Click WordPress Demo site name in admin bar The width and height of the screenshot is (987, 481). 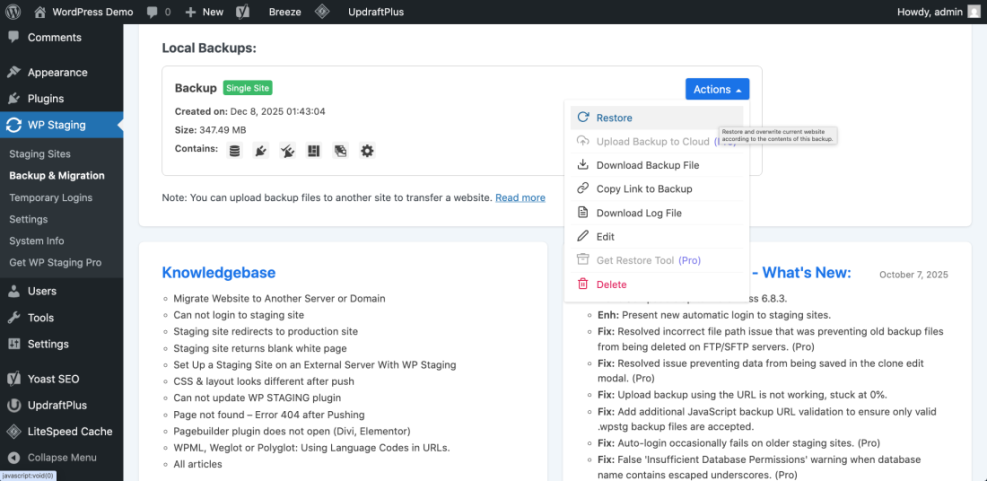(x=93, y=12)
